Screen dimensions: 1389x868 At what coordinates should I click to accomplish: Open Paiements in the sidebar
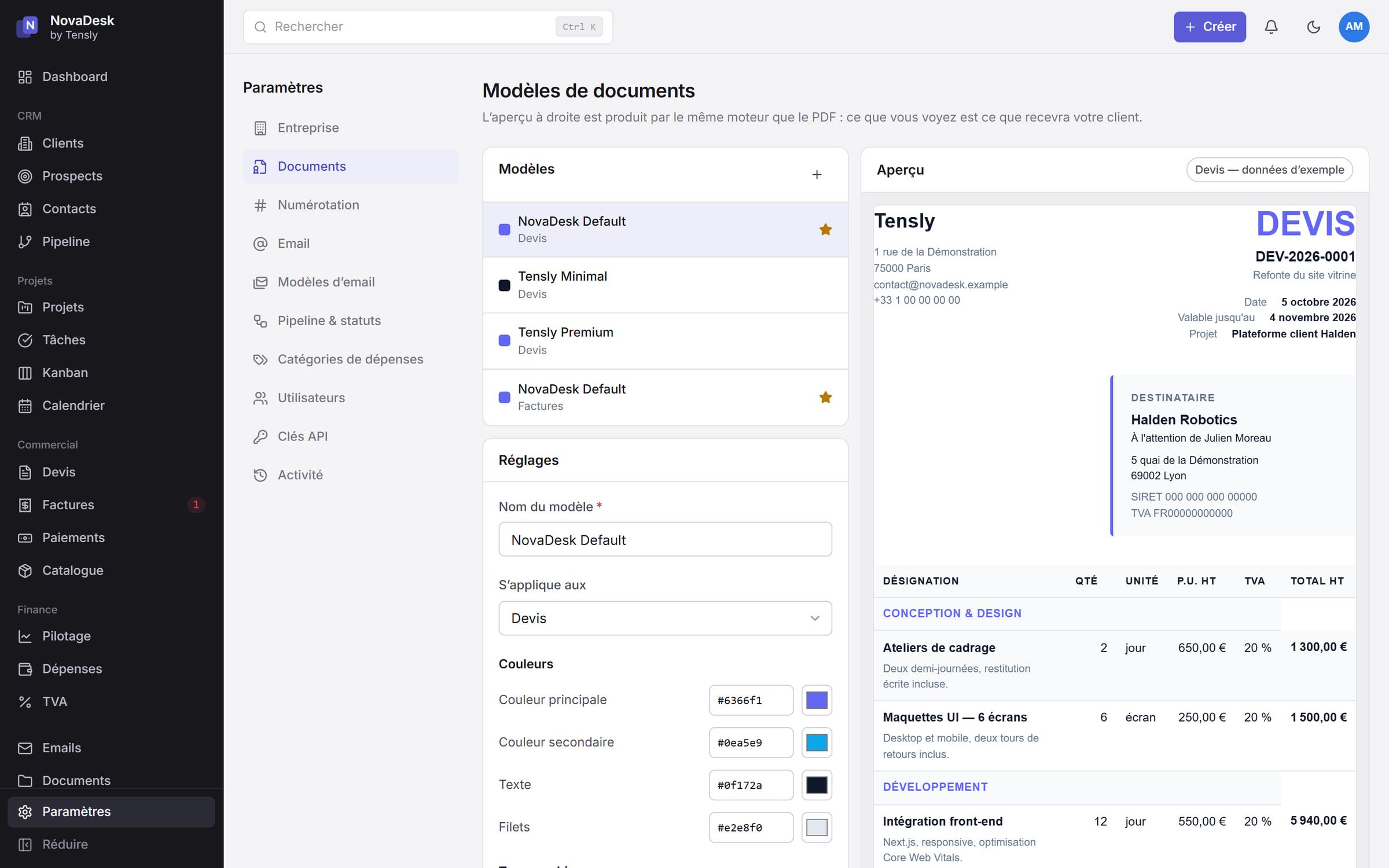click(x=111, y=538)
